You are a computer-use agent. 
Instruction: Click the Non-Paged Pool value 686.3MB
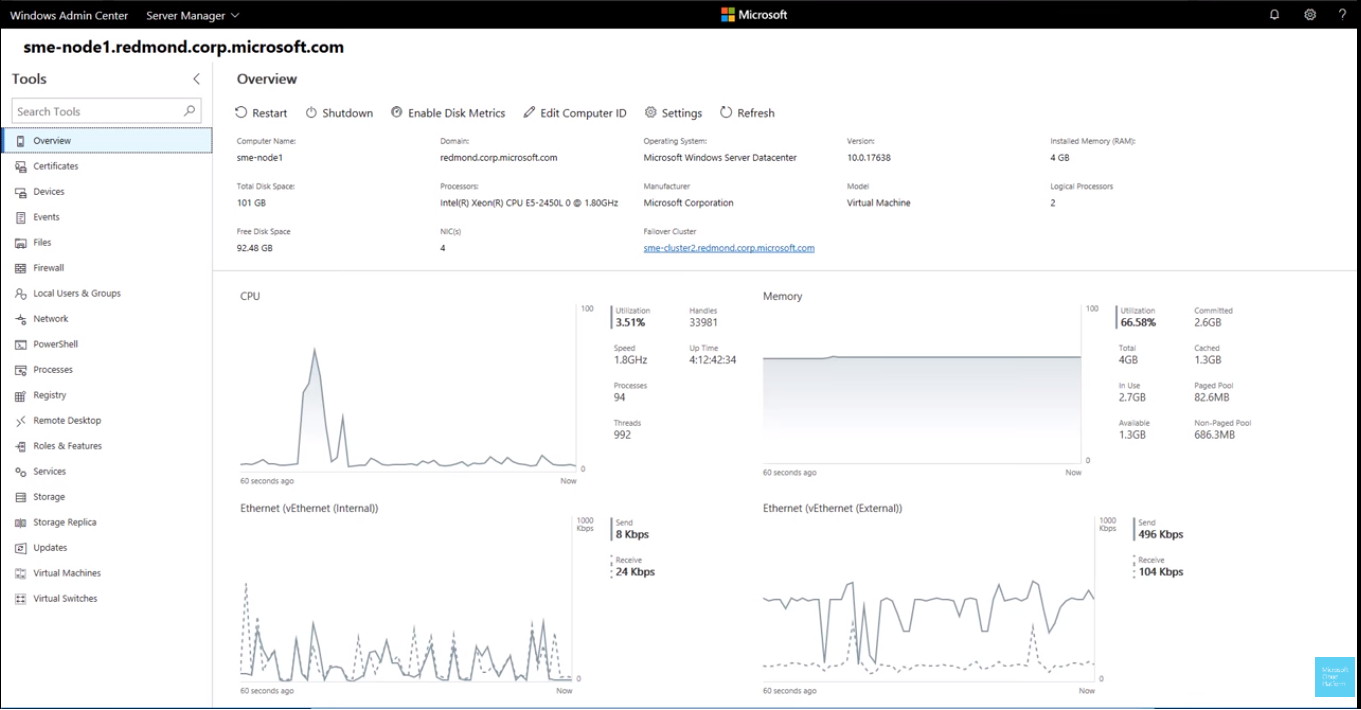coord(1215,435)
